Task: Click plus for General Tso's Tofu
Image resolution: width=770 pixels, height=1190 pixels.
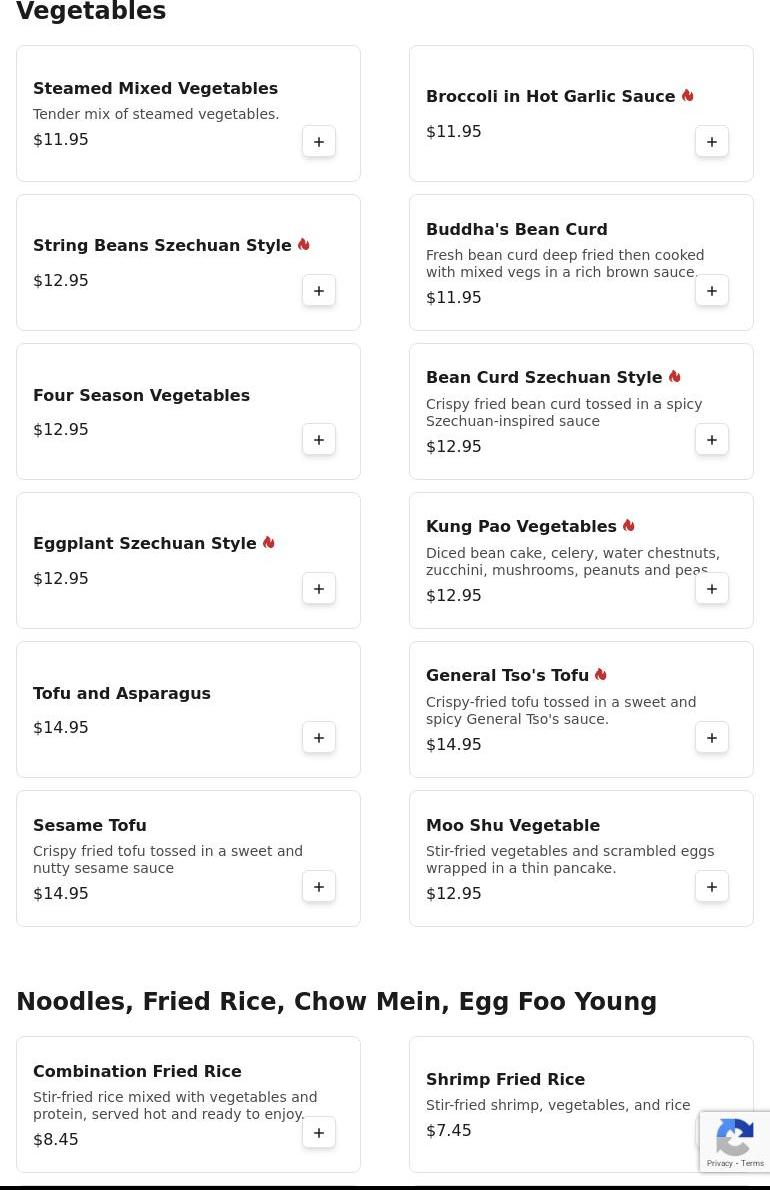Action: coord(712,738)
